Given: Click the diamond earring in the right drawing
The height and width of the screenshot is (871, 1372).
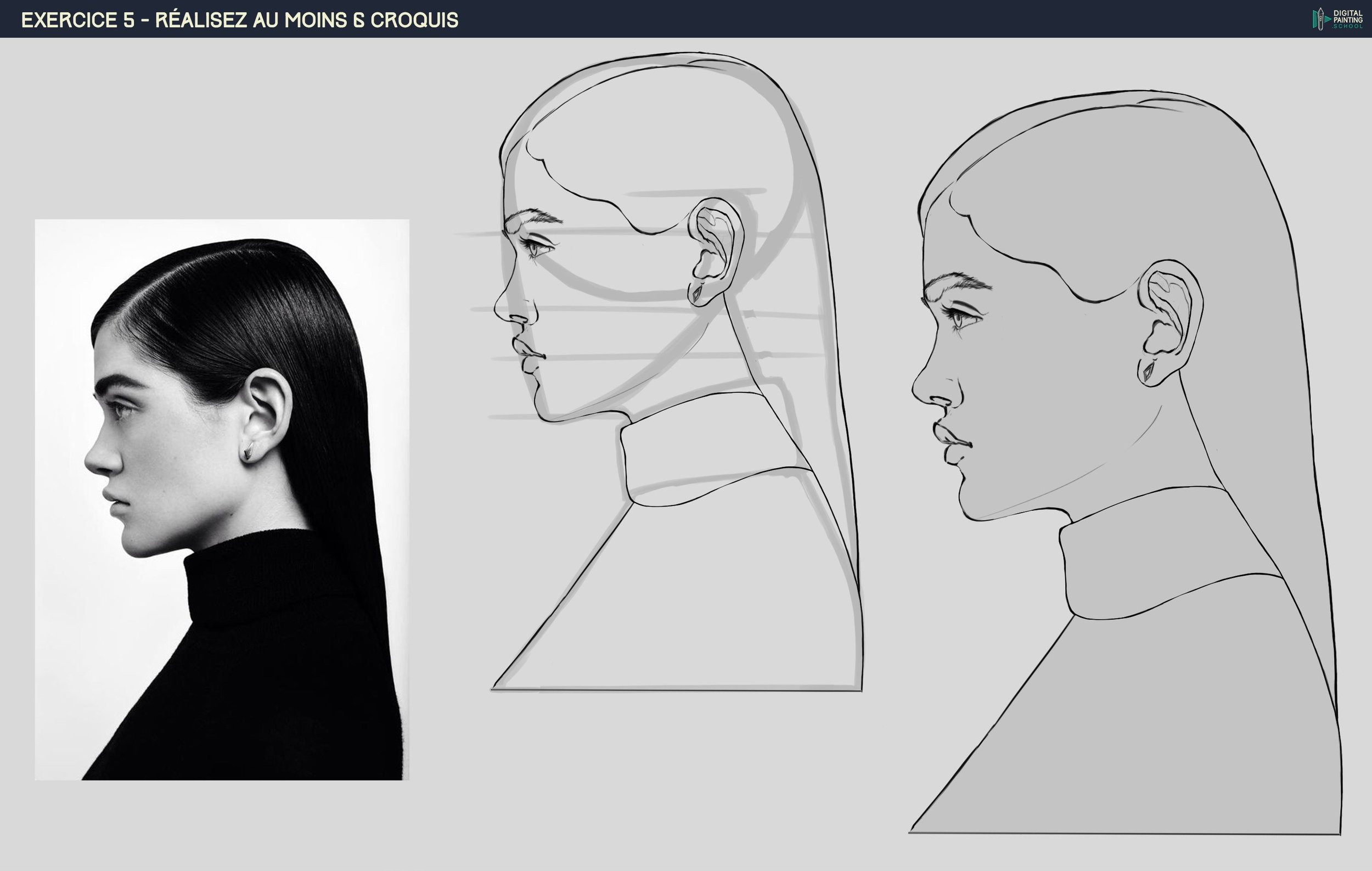Looking at the screenshot, I should [1148, 372].
